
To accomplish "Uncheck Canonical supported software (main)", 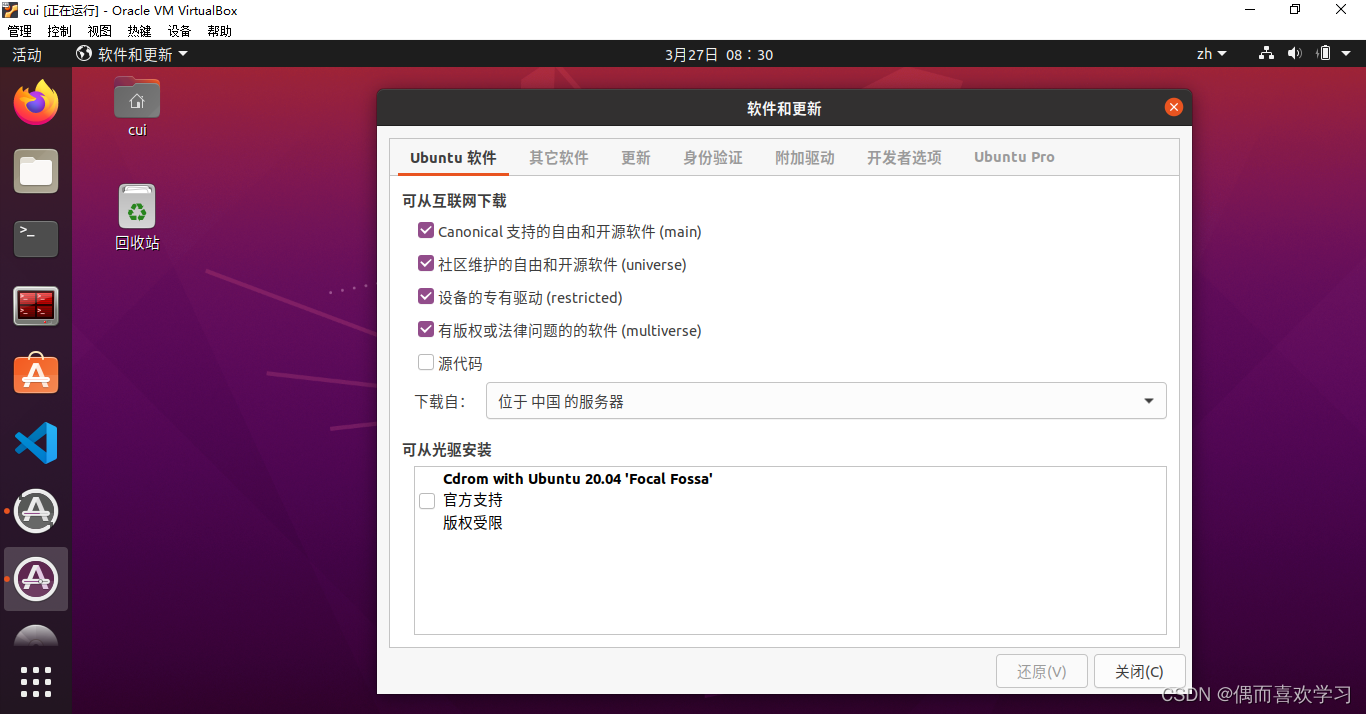I will pos(426,231).
